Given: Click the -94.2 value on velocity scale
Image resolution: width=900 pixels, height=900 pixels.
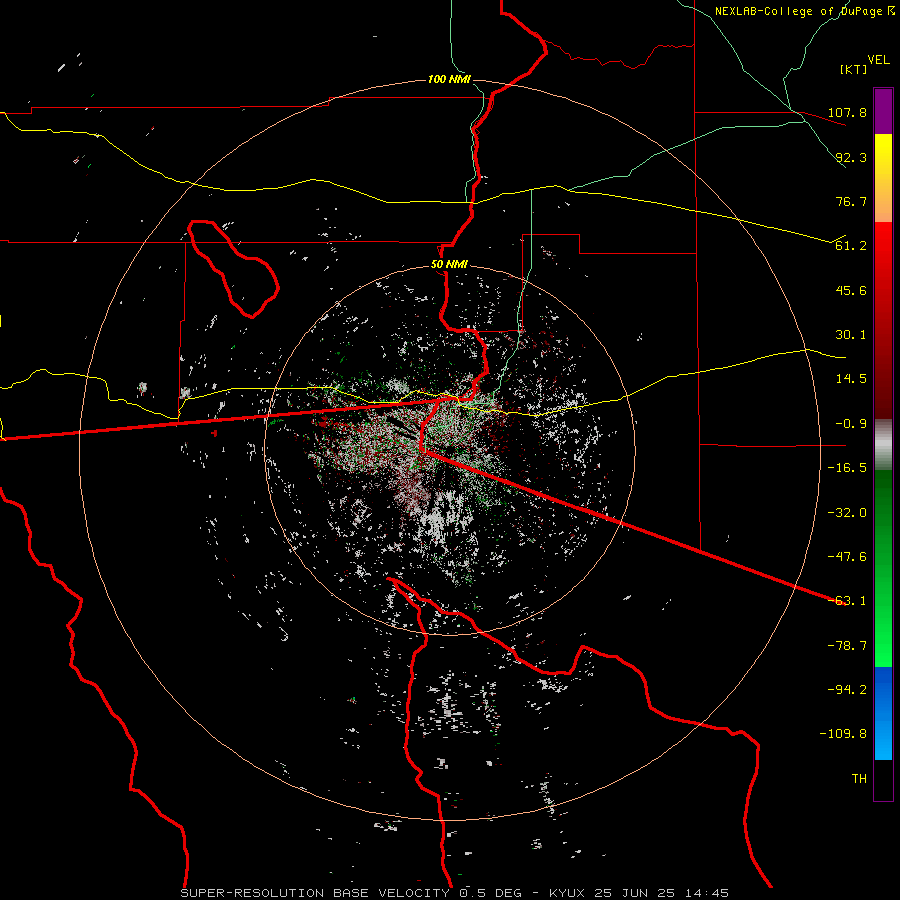Looking at the screenshot, I should point(847,690).
